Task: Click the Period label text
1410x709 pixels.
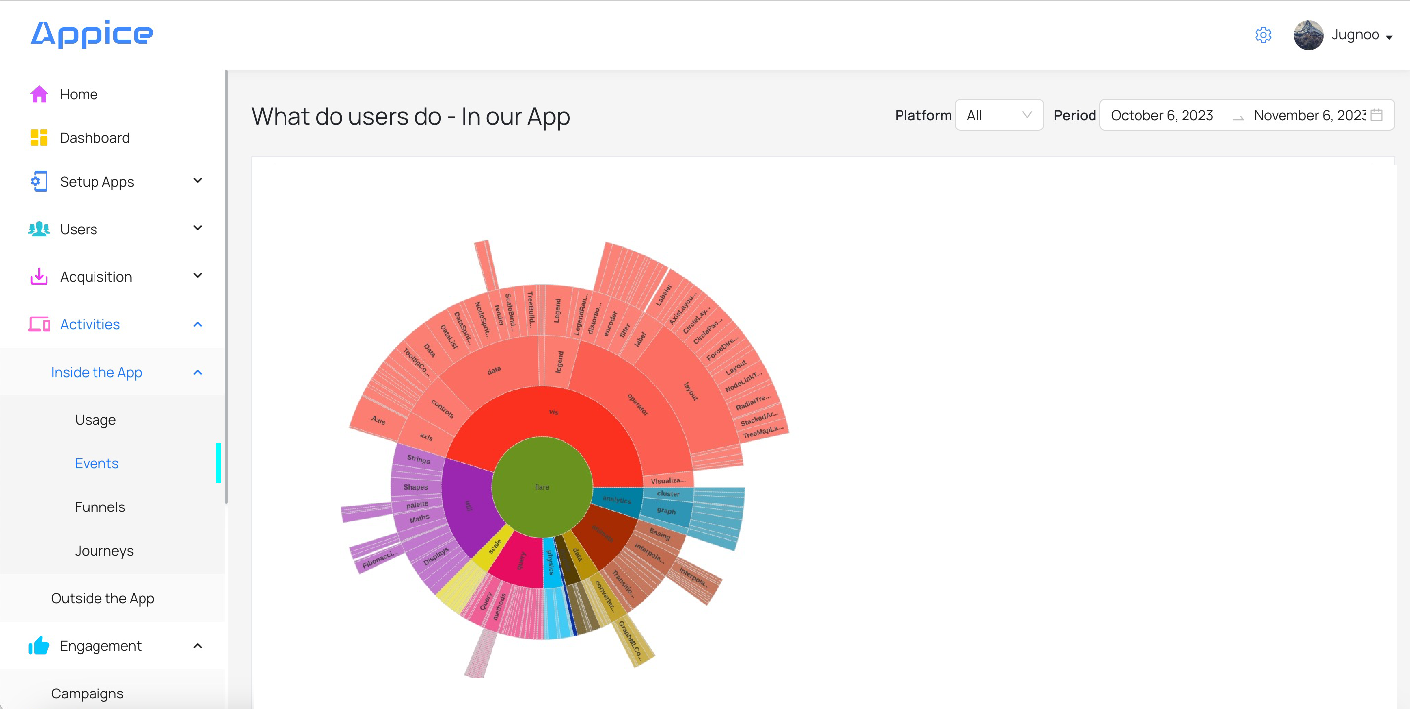Action: tap(1075, 115)
